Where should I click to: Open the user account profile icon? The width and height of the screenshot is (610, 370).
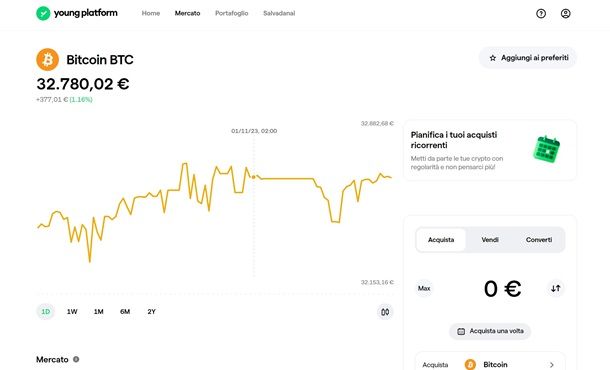tap(565, 14)
